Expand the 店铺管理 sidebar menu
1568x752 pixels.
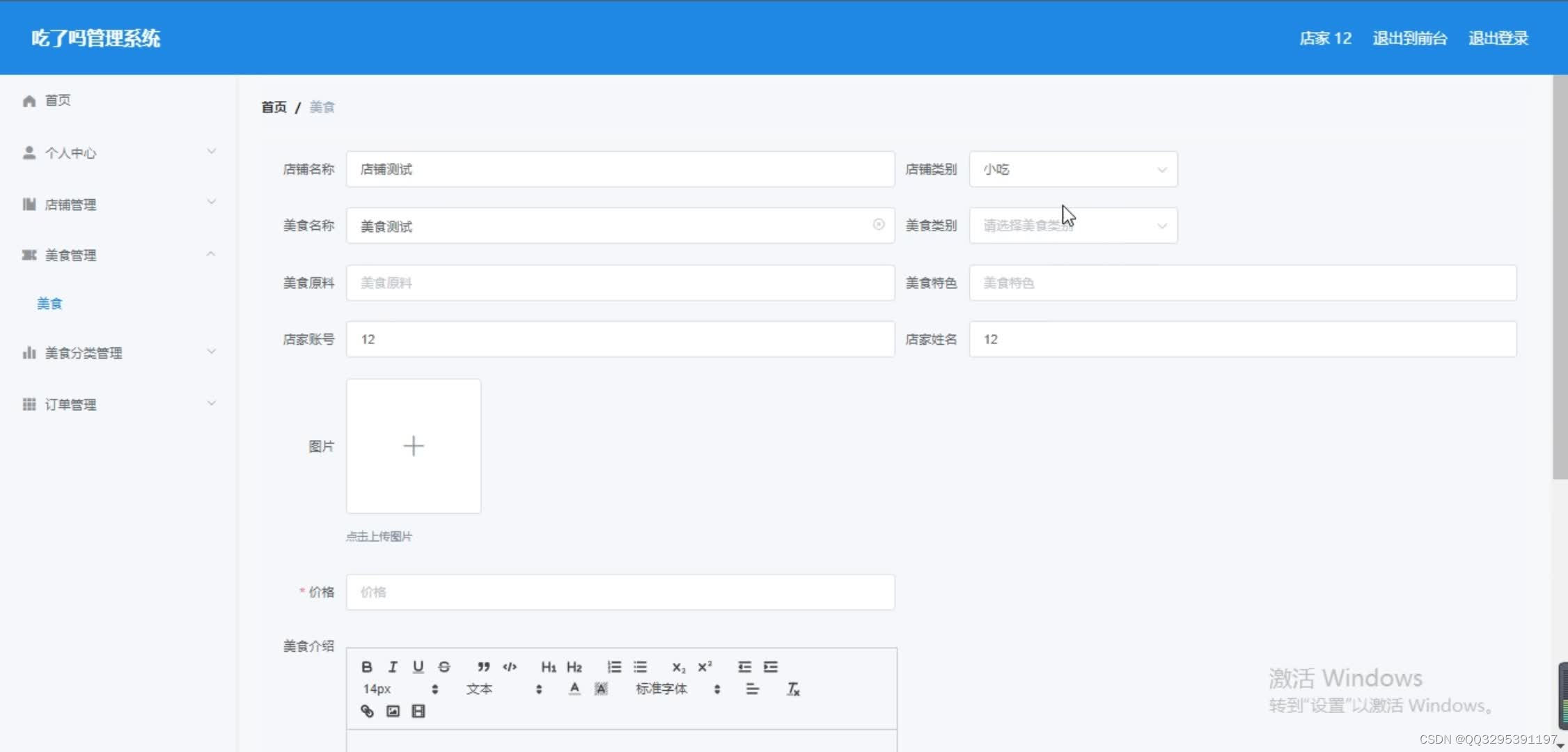(118, 204)
